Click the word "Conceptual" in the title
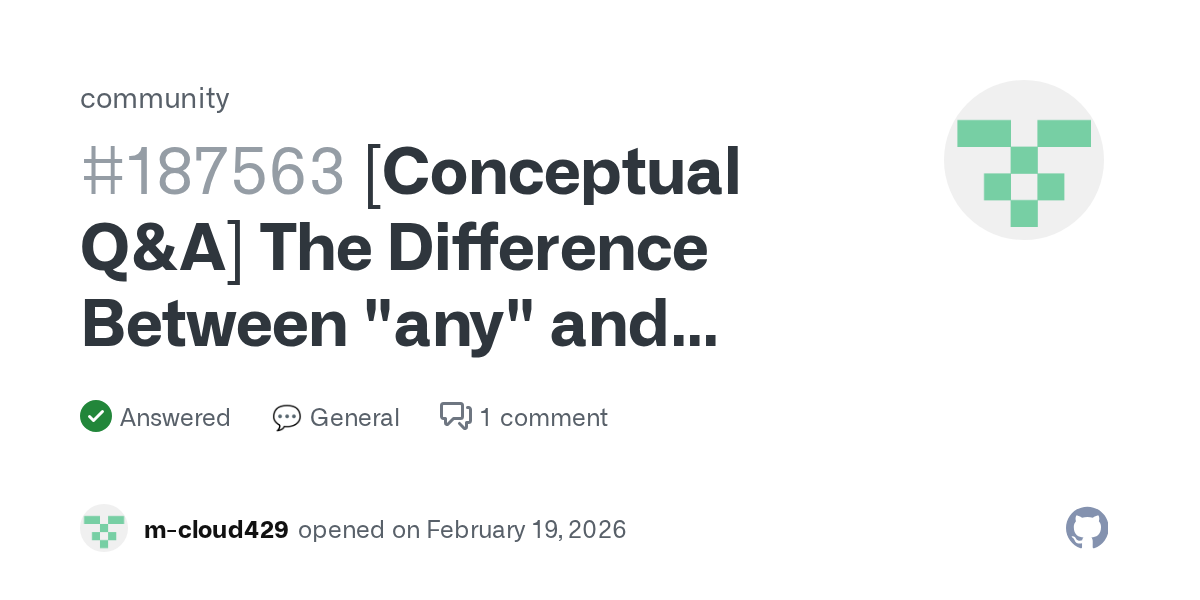This screenshot has width=1200, height=600. coord(561,171)
